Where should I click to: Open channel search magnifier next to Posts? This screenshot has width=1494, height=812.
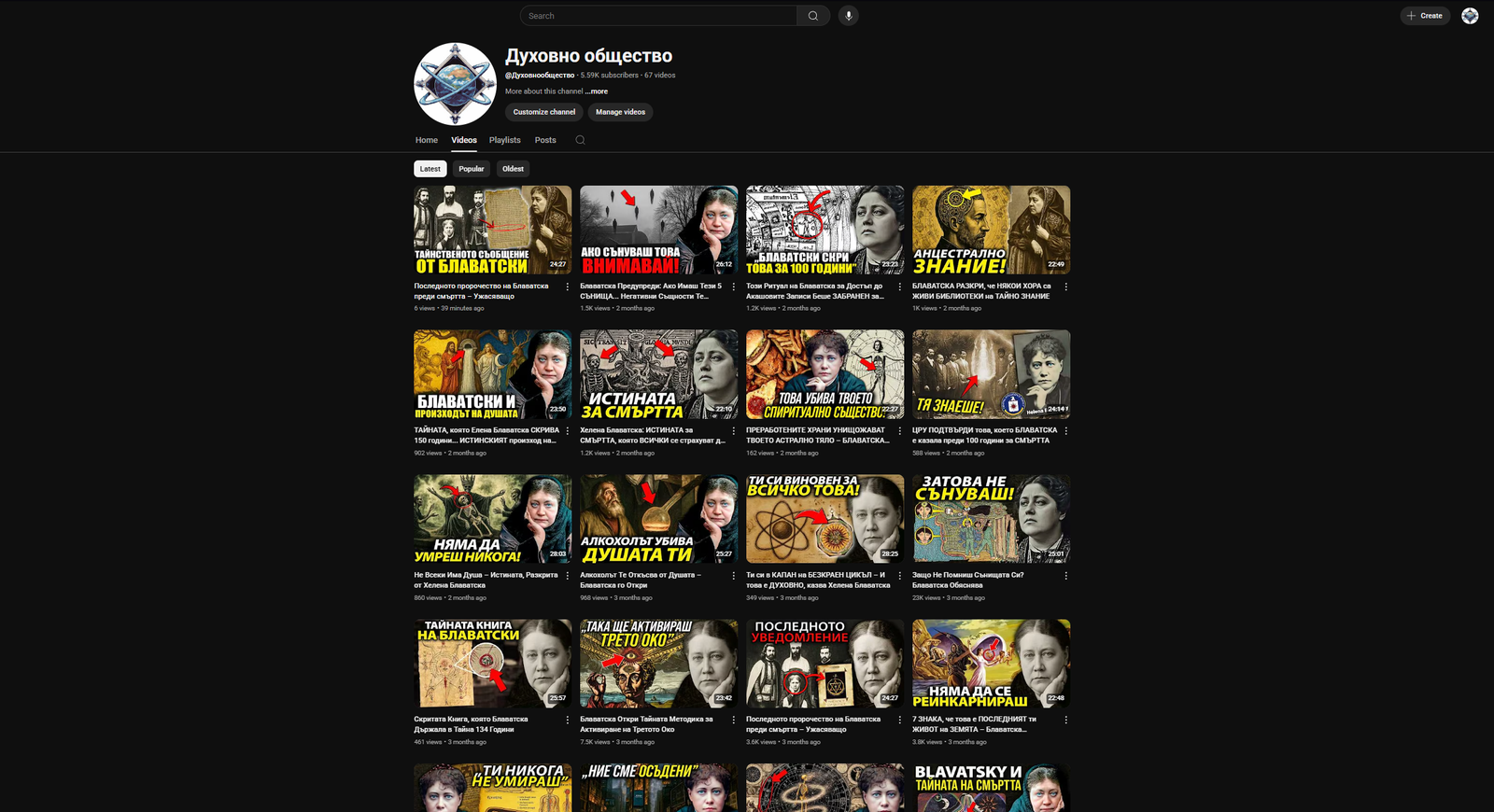(x=580, y=140)
